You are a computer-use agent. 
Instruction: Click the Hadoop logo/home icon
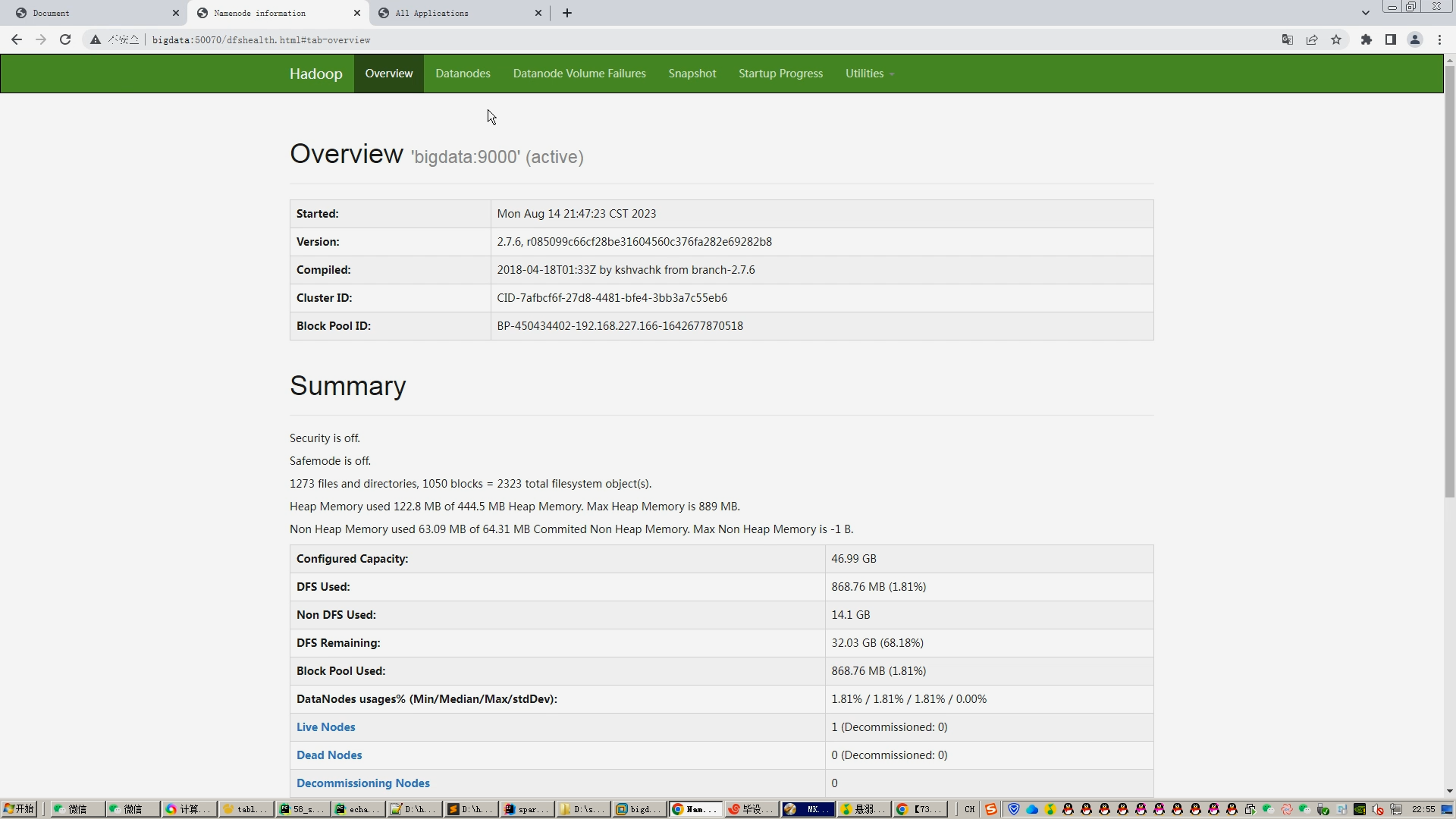click(x=316, y=73)
